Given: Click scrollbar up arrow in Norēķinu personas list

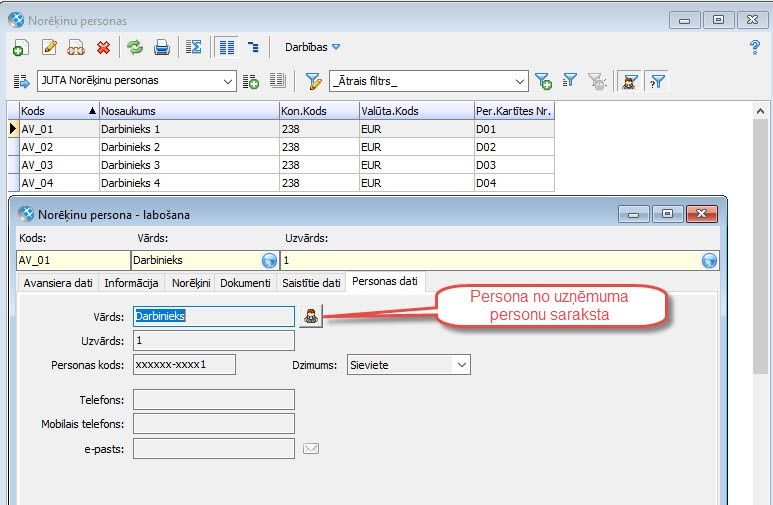Looking at the screenshot, I should coord(760,111).
